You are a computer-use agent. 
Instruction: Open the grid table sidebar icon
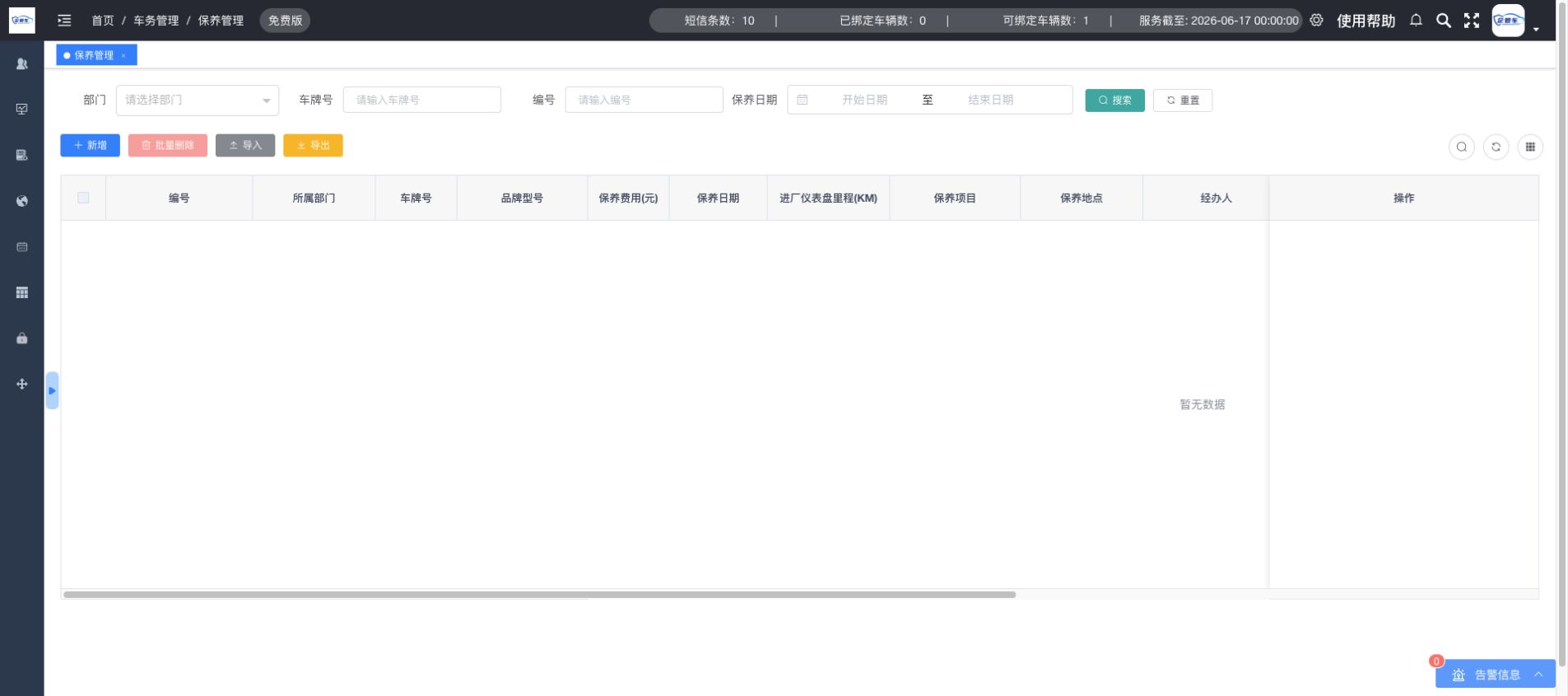click(x=22, y=292)
